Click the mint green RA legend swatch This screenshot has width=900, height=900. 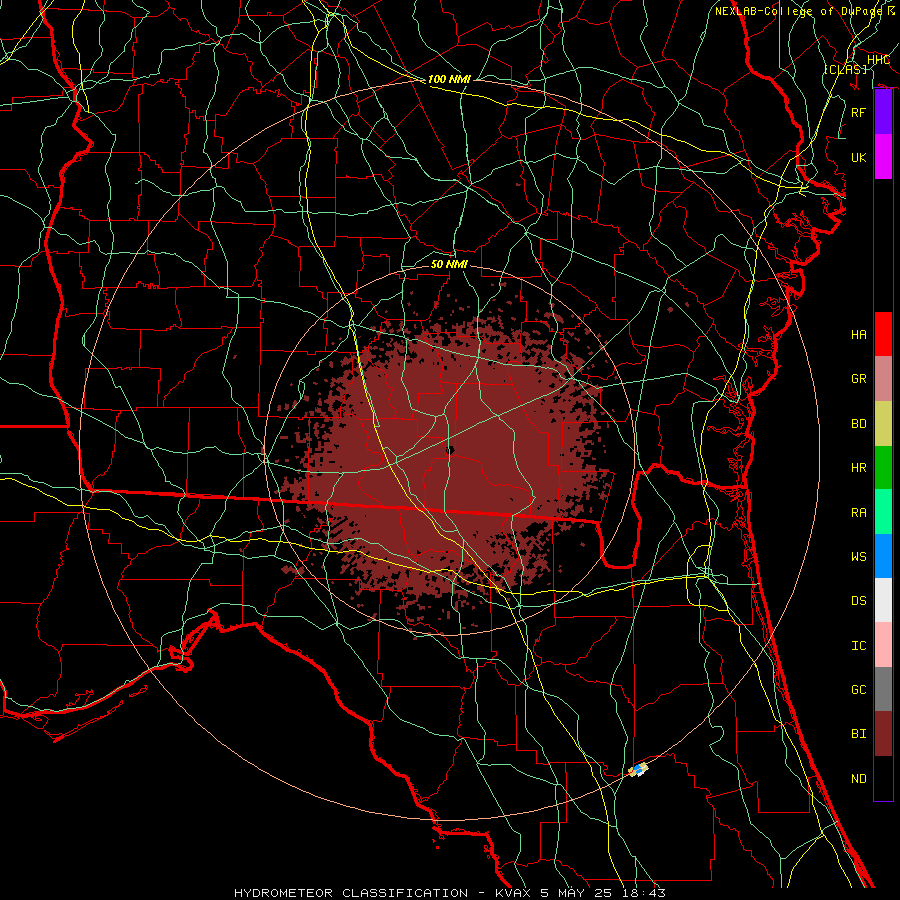tap(883, 512)
